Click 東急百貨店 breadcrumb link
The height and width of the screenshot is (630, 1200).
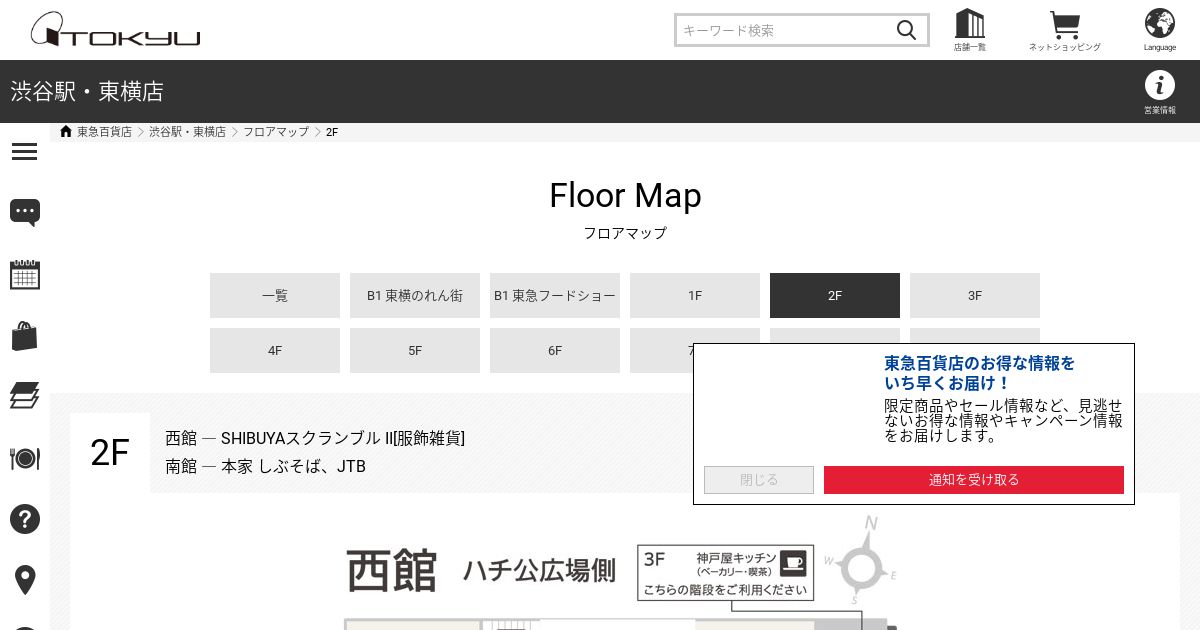(x=104, y=132)
